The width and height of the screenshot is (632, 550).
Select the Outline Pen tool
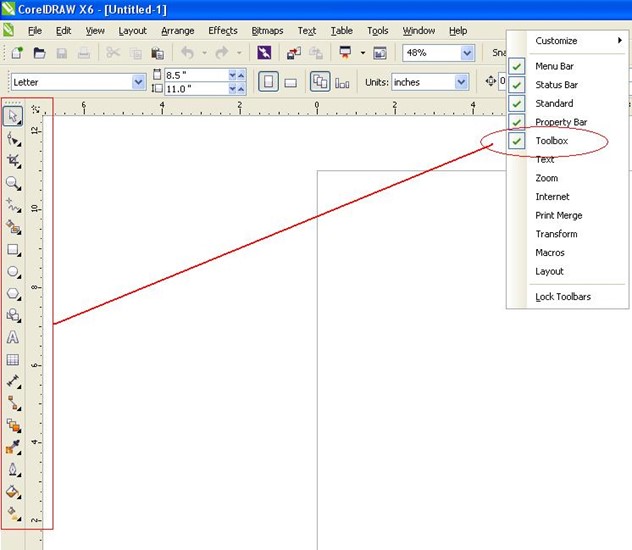click(x=14, y=470)
